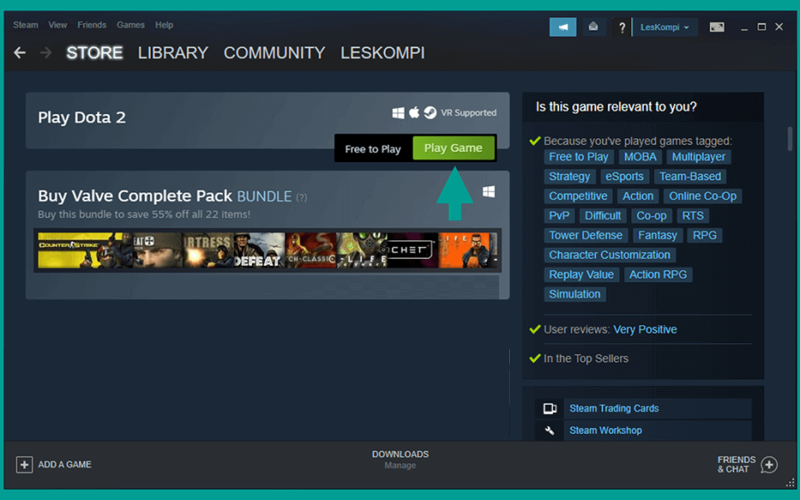Screen dimensions: 800x500
Task: Click the Fantasy tag
Action: (658, 236)
